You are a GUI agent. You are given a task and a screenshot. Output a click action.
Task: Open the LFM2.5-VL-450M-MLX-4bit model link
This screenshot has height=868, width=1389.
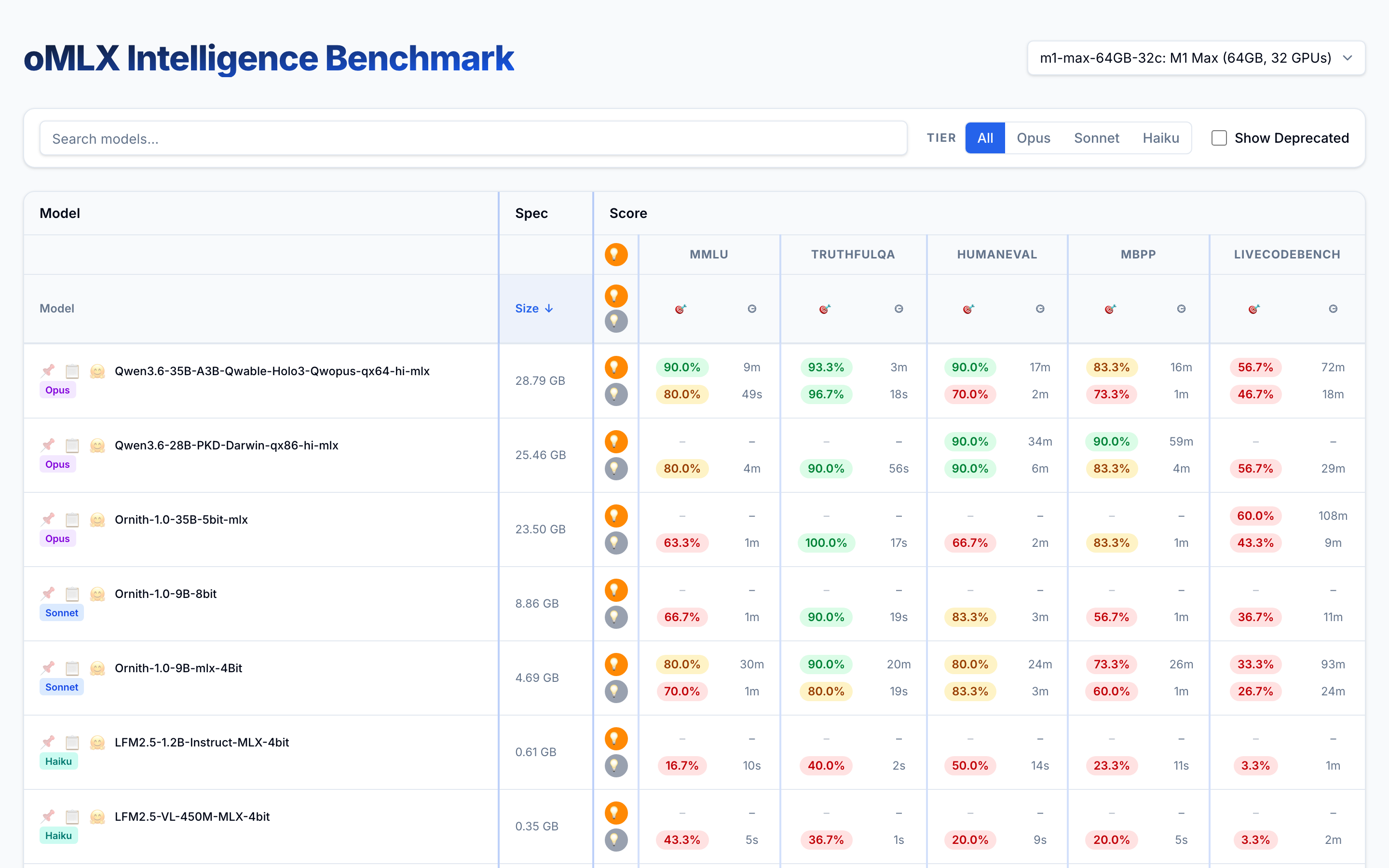coord(191,816)
